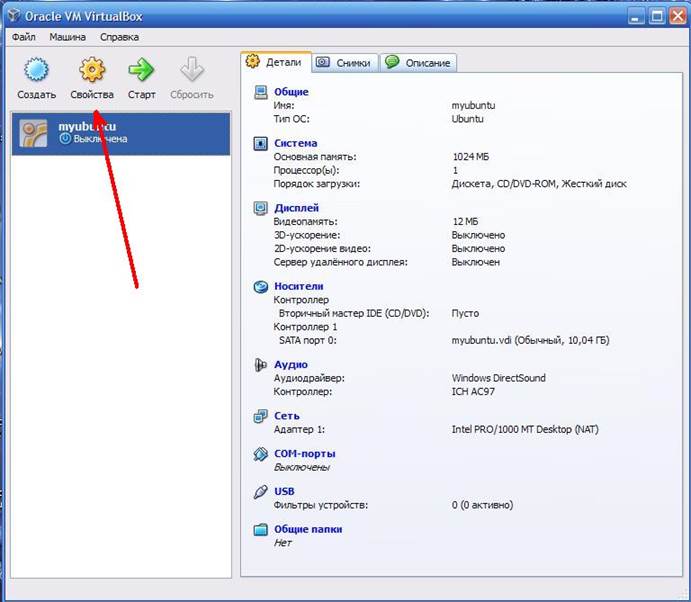
Task: Click the Носители disk icon
Action: click(260, 286)
